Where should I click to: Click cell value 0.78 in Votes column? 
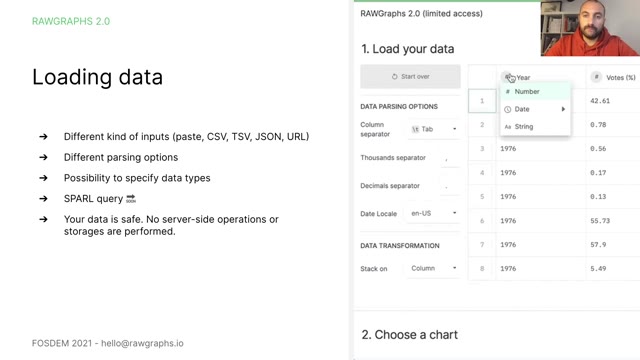point(598,125)
